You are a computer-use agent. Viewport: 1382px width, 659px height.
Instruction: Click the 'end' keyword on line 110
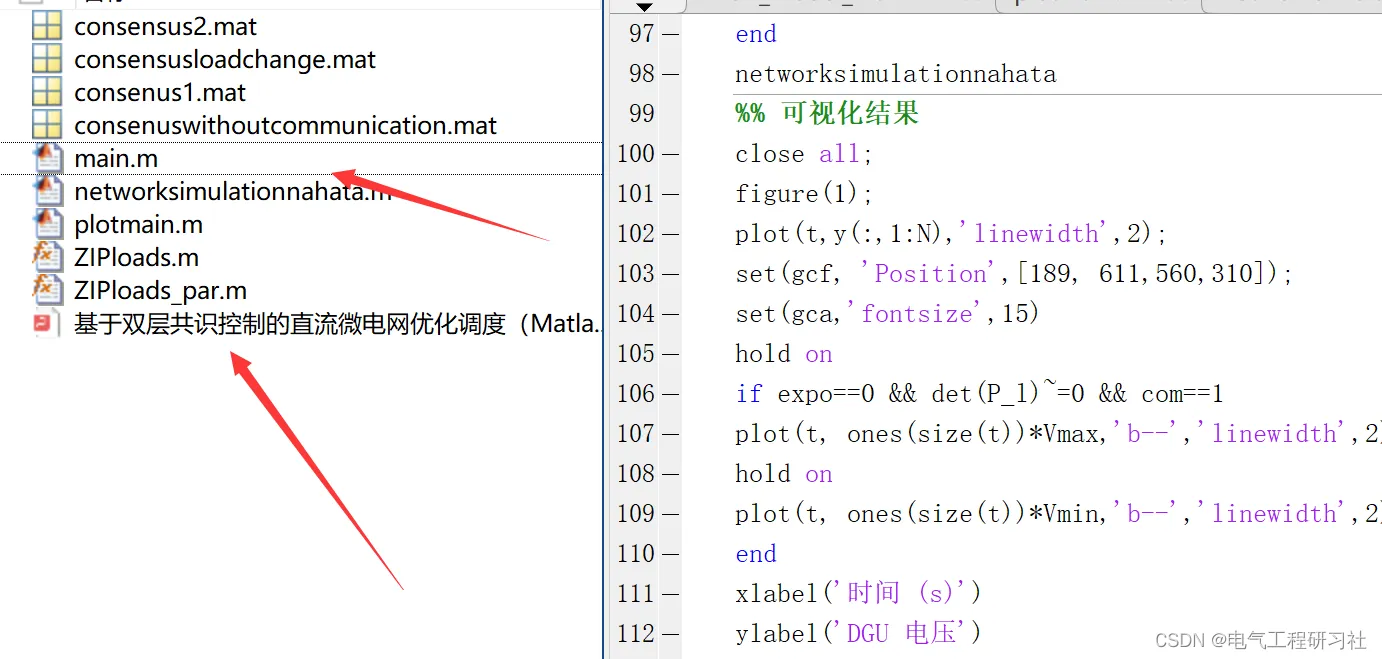pos(756,554)
